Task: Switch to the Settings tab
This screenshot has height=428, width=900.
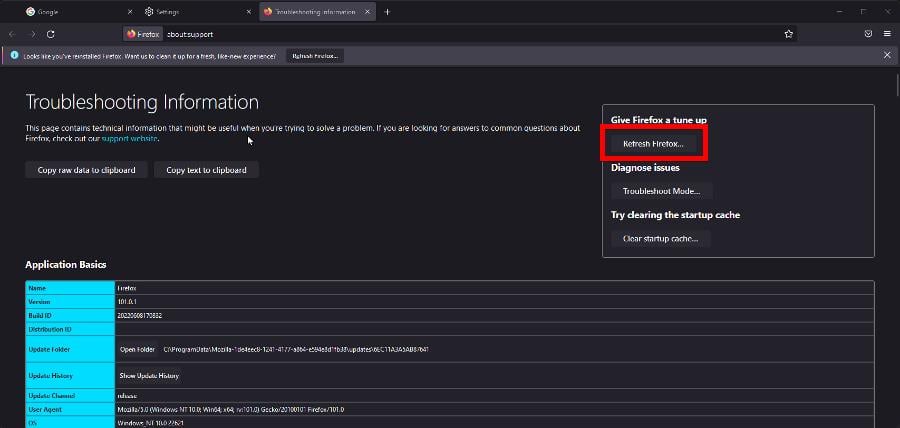Action: (198, 12)
